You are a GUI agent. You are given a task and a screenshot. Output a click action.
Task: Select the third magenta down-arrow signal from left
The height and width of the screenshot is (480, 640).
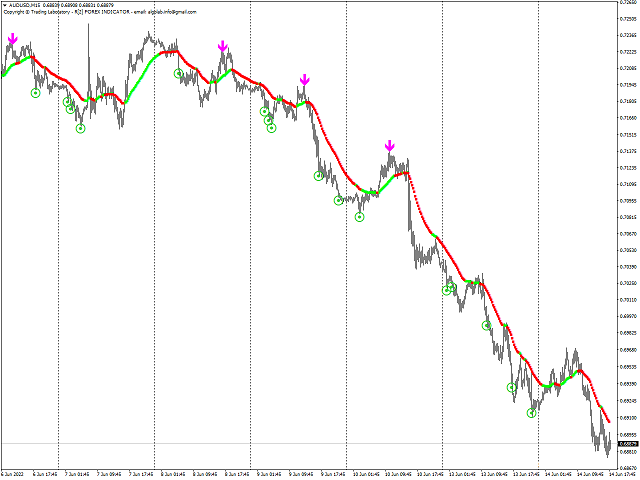[x=304, y=80]
